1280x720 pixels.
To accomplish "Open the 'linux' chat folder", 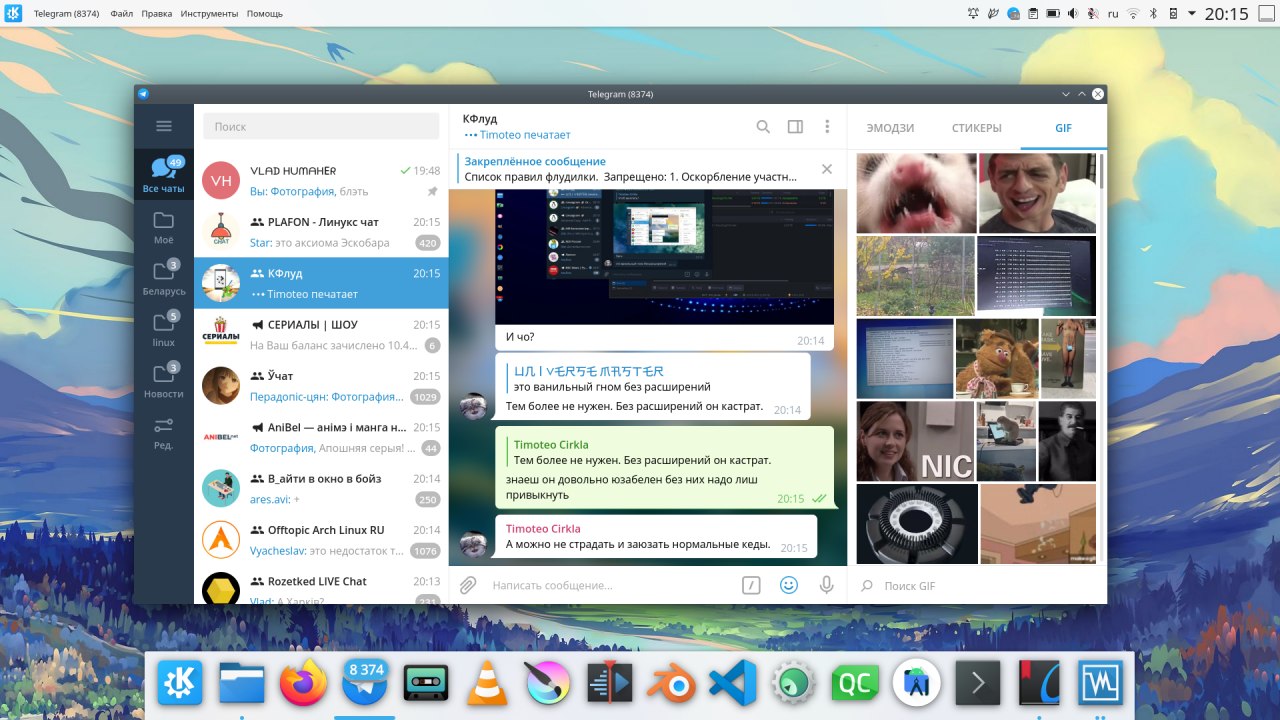I will (x=164, y=329).
